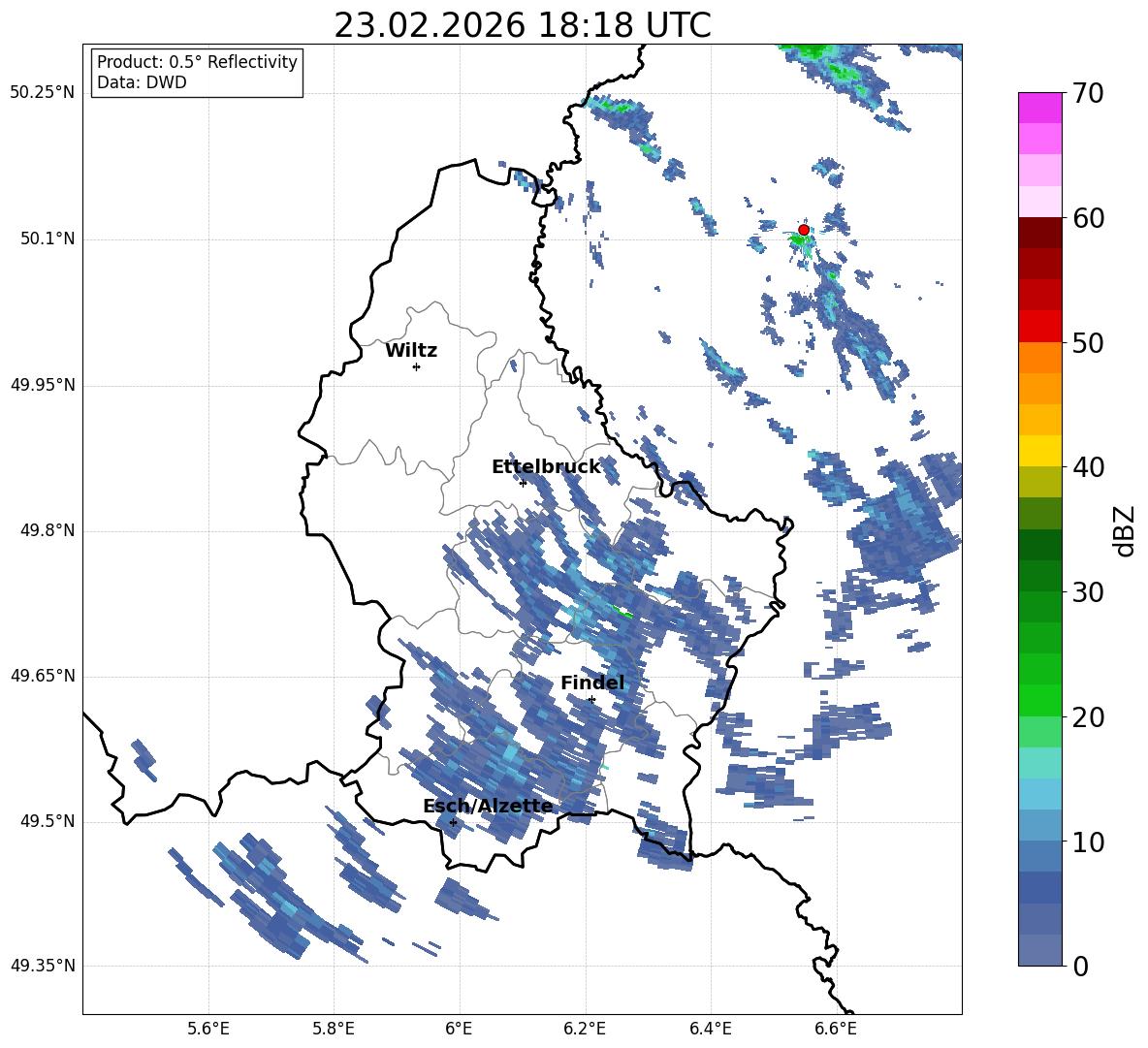The width and height of the screenshot is (1148, 1048).
Task: Click the 20 tick label on colorbar
Action: (x=1087, y=717)
